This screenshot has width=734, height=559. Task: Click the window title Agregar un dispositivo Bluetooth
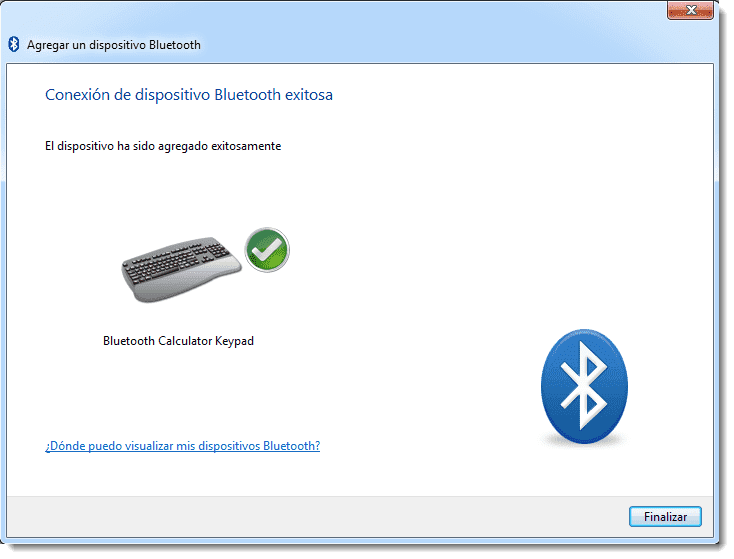[115, 45]
